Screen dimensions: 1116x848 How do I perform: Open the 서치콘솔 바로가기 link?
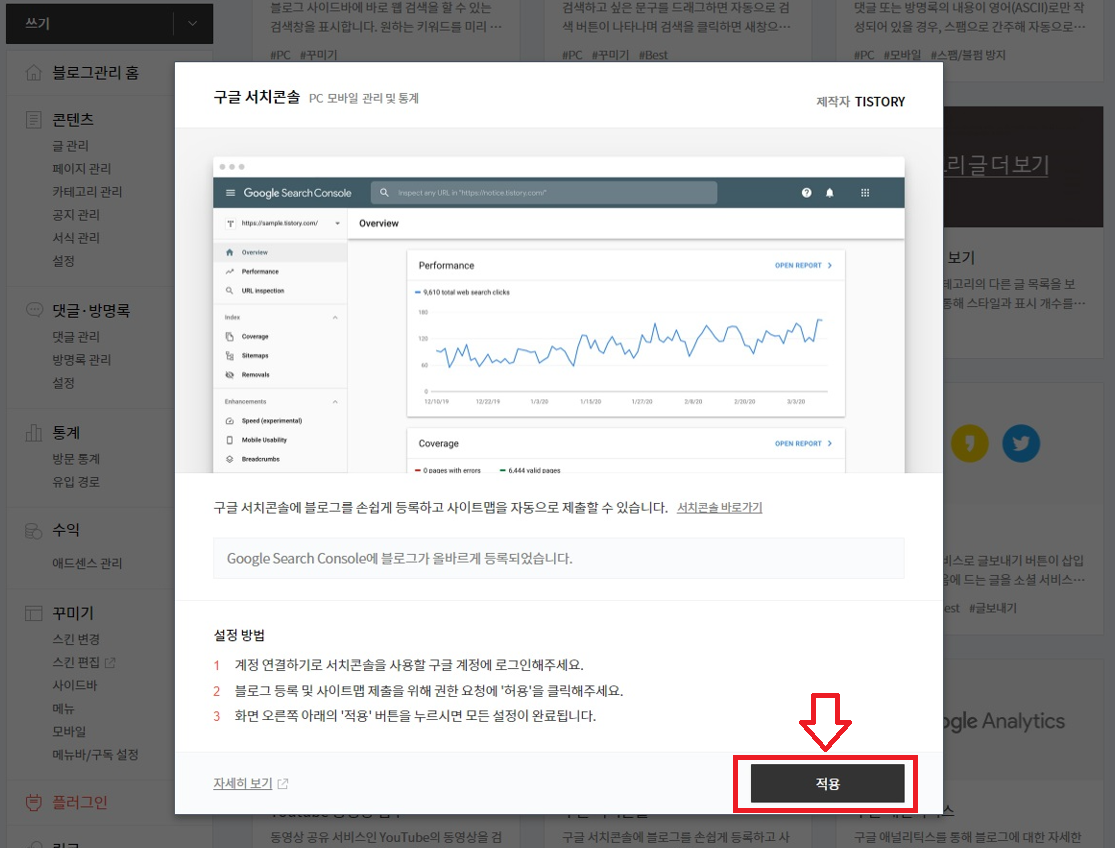(x=719, y=508)
